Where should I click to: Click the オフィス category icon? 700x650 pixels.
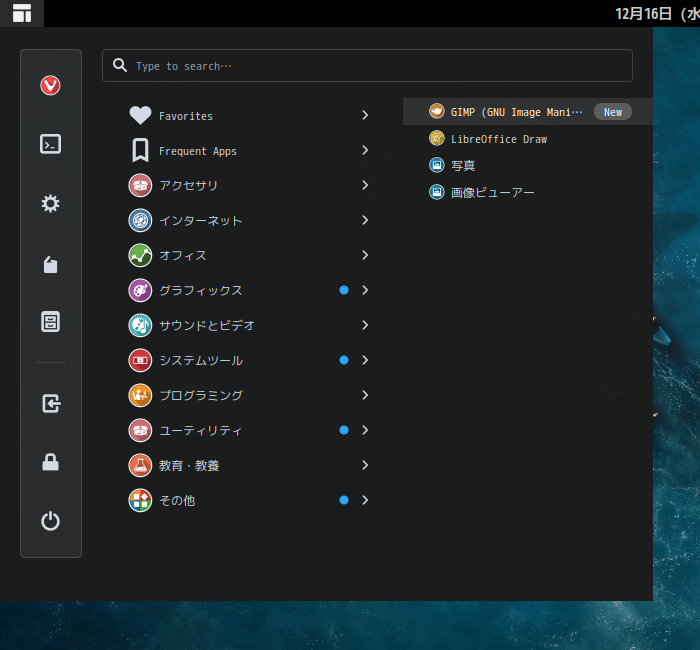(140, 255)
